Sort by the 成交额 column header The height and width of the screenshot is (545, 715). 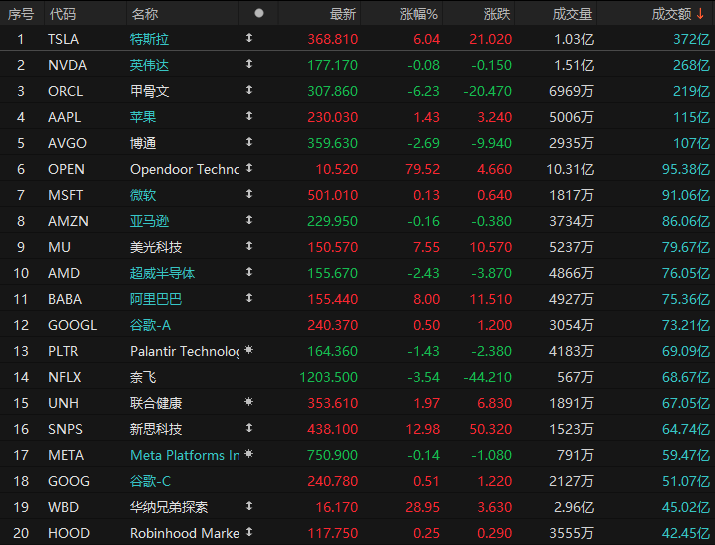pos(671,14)
